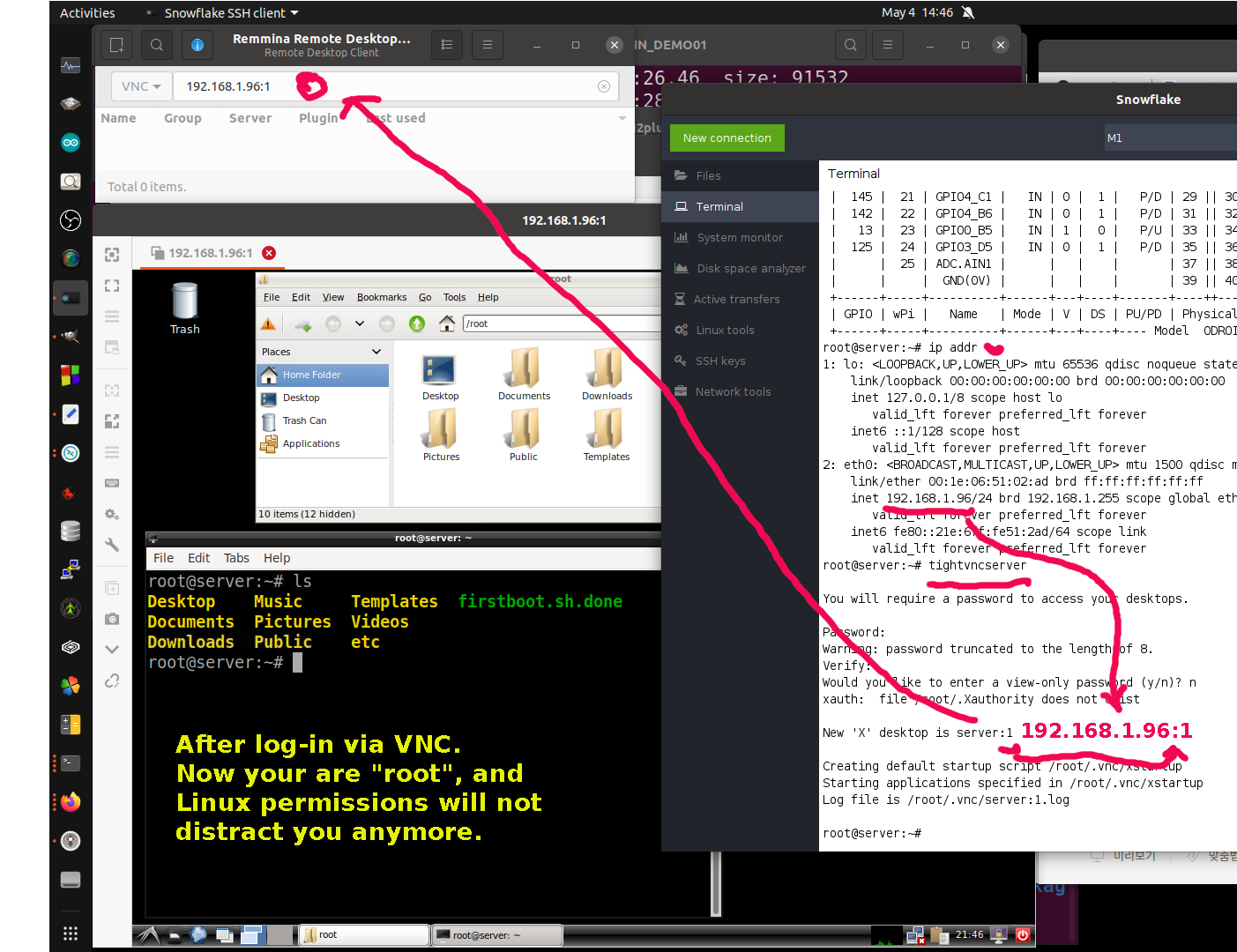Open Active transfers in the Snowflake sidebar
The width and height of the screenshot is (1237, 952).
[x=741, y=299]
